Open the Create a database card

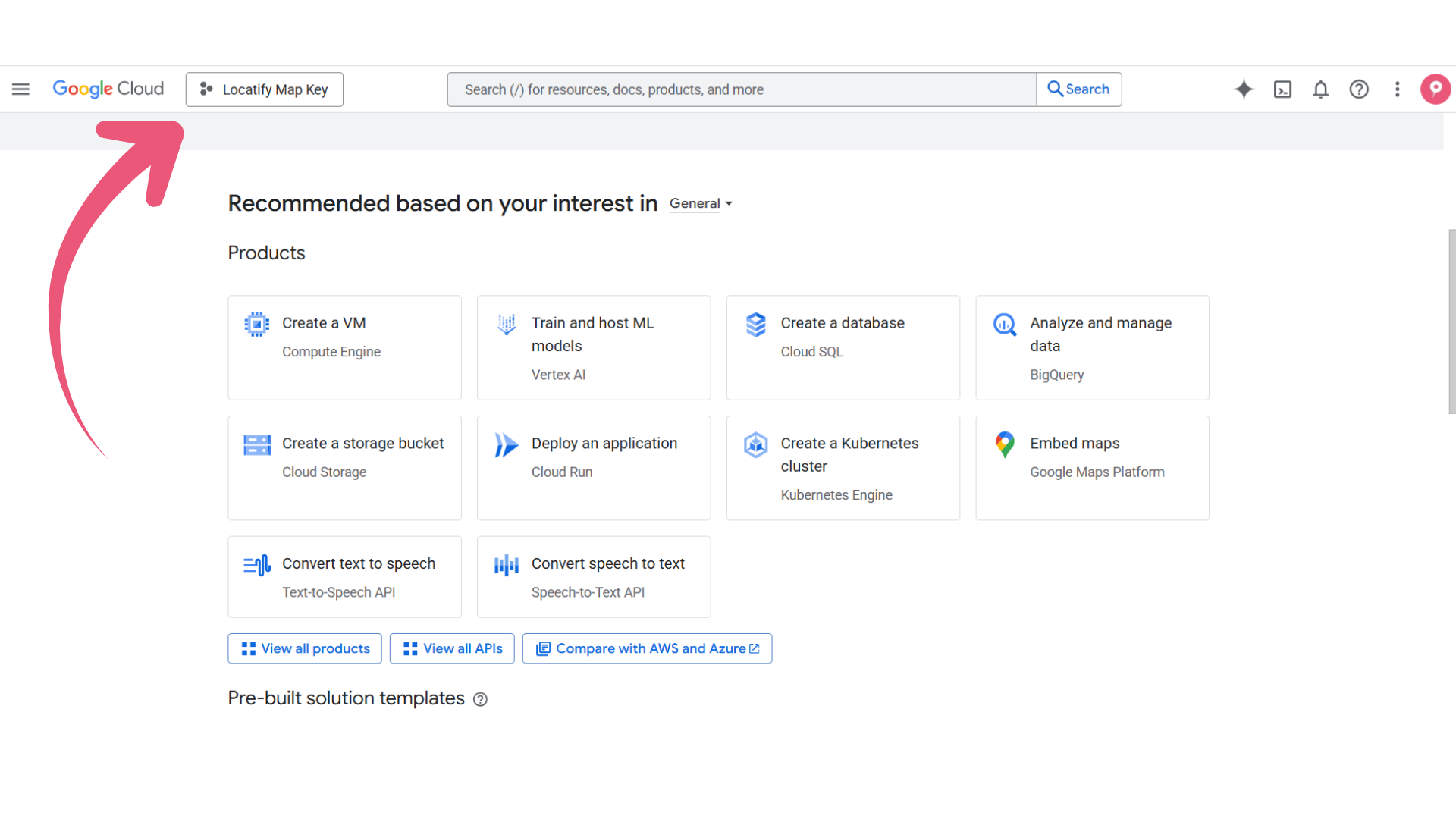(843, 347)
